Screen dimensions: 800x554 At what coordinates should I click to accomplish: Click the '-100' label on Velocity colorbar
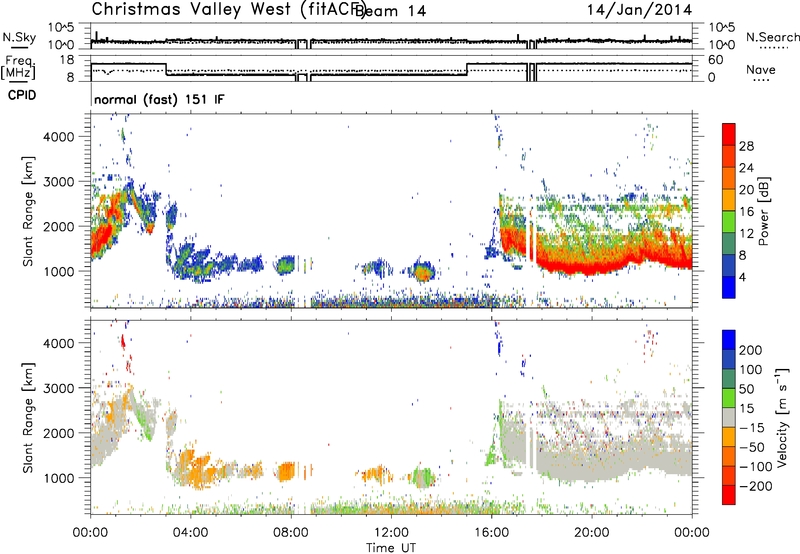pos(756,467)
